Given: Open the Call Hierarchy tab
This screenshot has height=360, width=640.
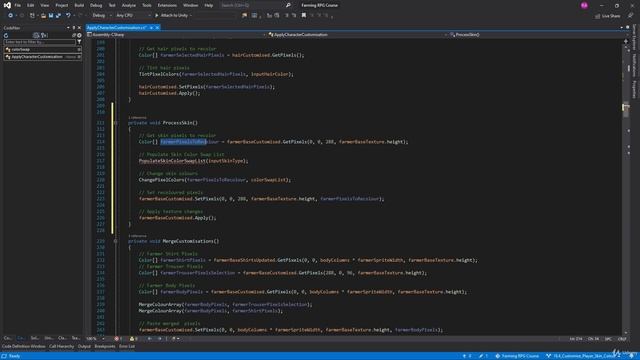Looking at the screenshot, I should pyautogui.click(x=62, y=347).
